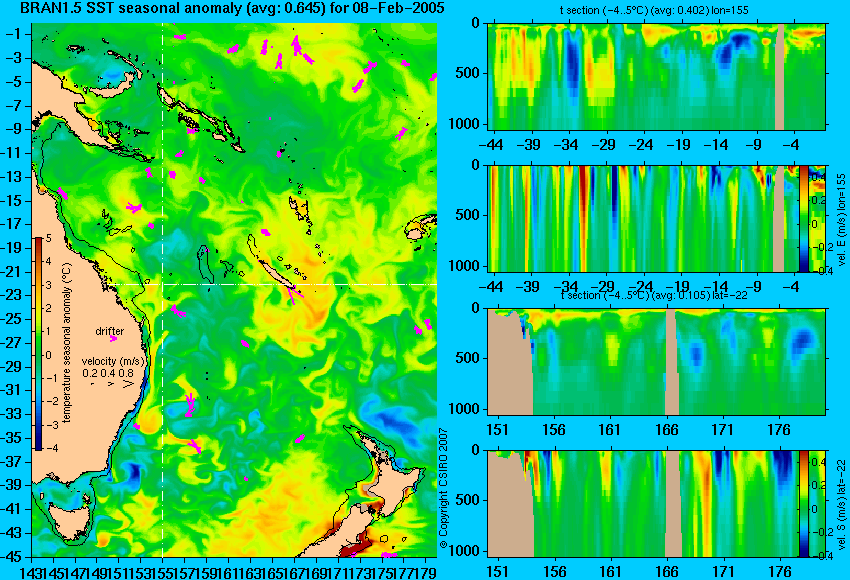Click '176' axis label under lat=-22 temperature section
The width and height of the screenshot is (850, 580).
780,429
